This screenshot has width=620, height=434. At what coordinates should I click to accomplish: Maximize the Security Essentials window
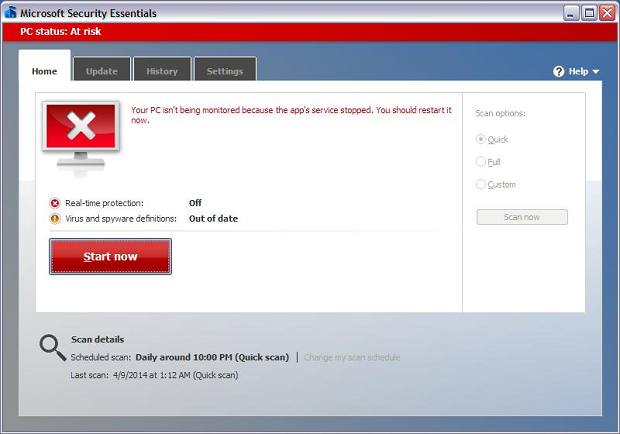(x=589, y=13)
